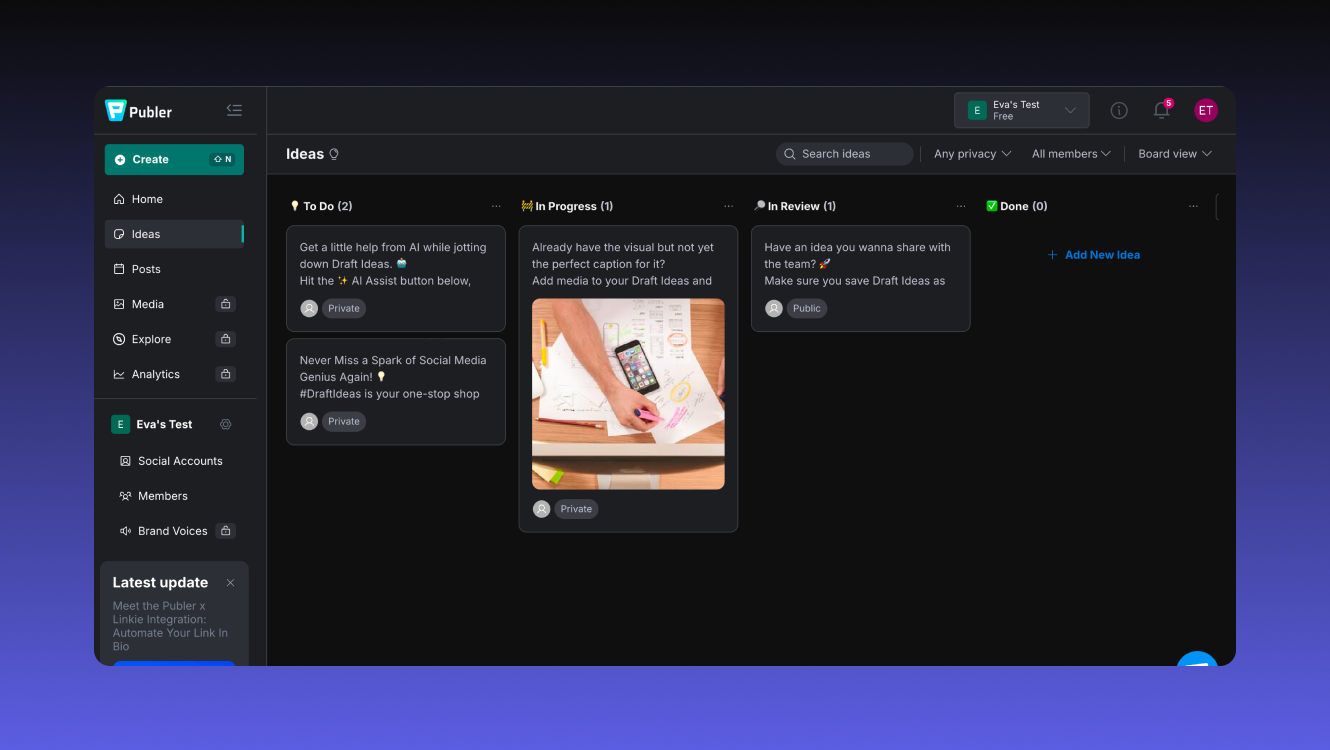This screenshot has height=750, width=1330.
Task: Open the To Do column options menu
Action: click(496, 206)
